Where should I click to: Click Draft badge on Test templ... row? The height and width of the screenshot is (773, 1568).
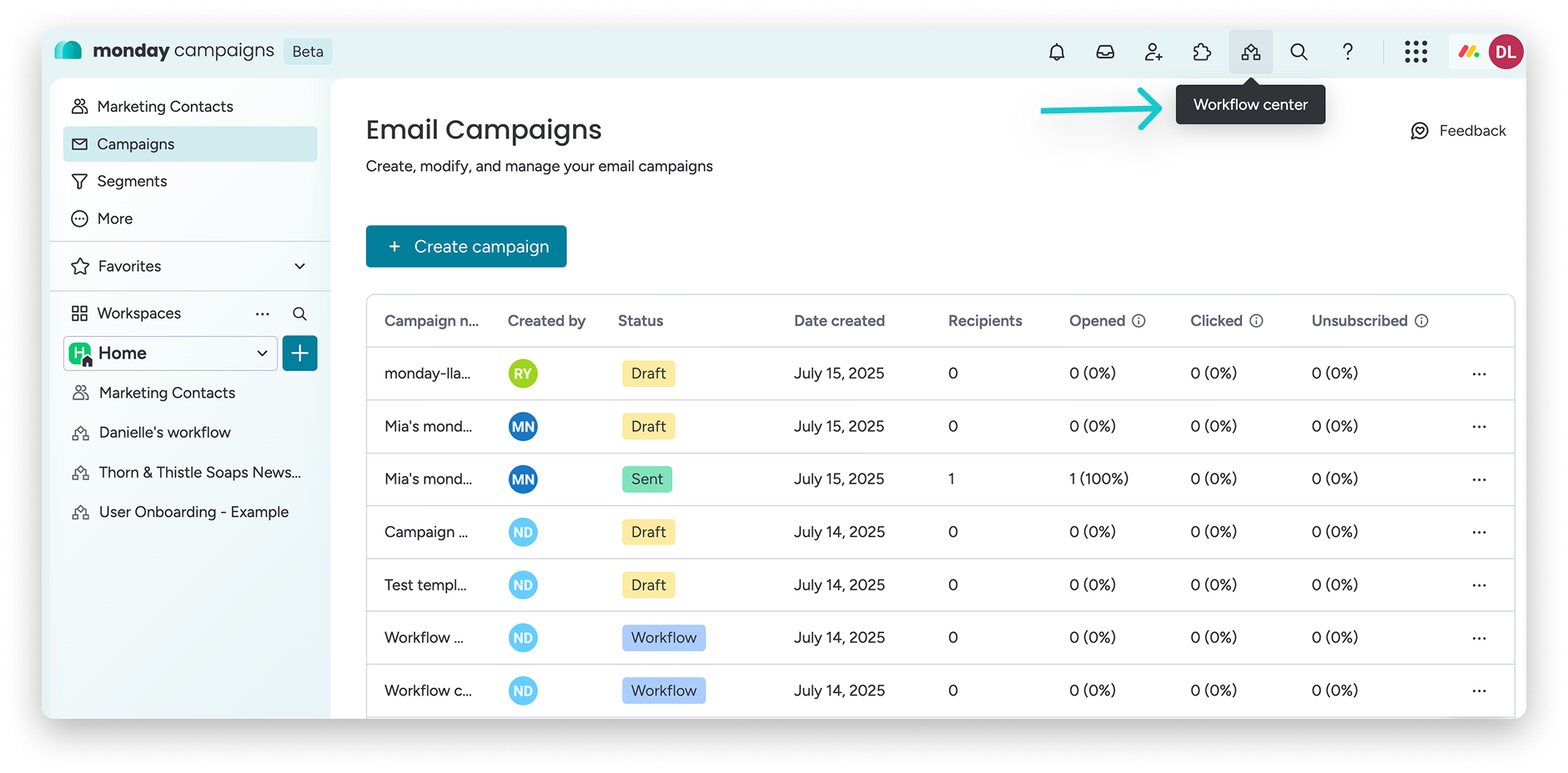648,585
